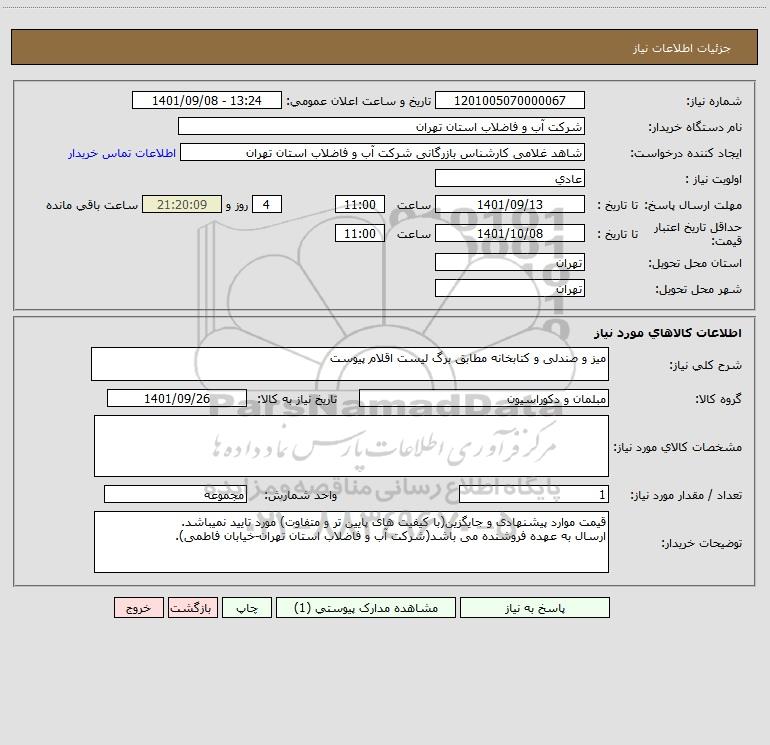Click the 'اطلاعات کالاهای مورد نیاز' section heading

pos(667,333)
